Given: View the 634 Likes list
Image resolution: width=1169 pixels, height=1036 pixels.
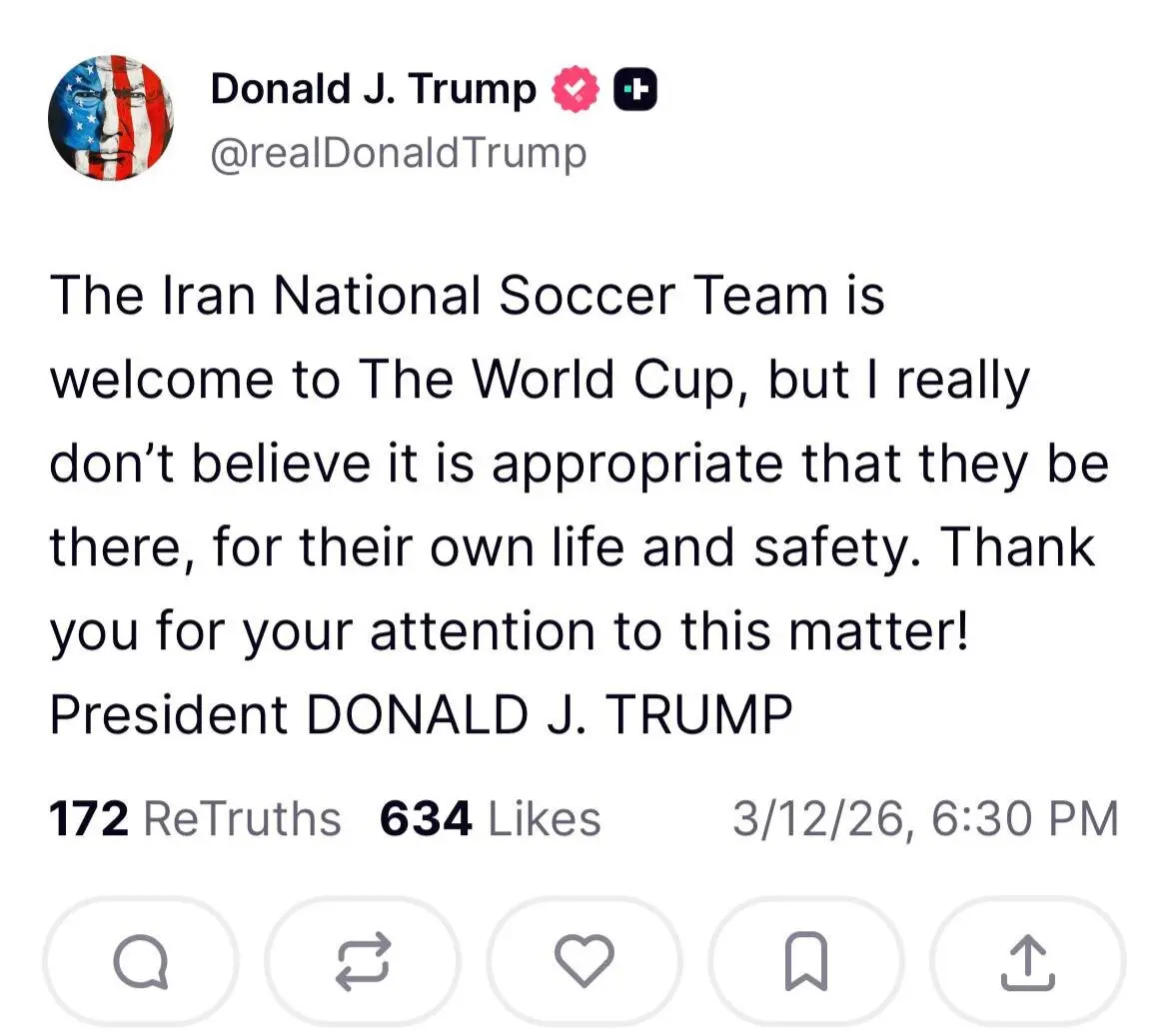Looking at the screenshot, I should pos(490,819).
